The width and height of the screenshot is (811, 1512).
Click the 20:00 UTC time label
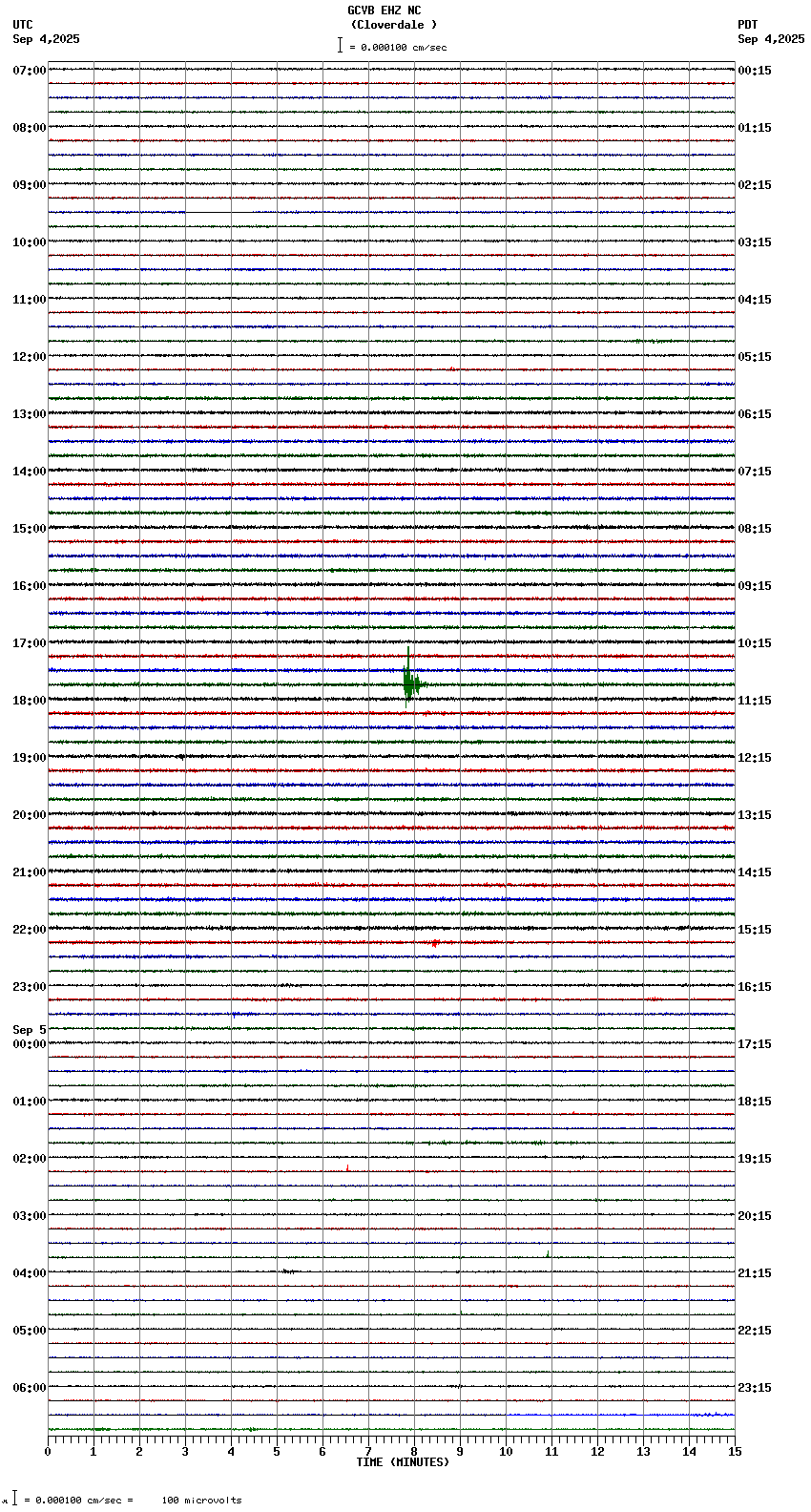coord(30,815)
